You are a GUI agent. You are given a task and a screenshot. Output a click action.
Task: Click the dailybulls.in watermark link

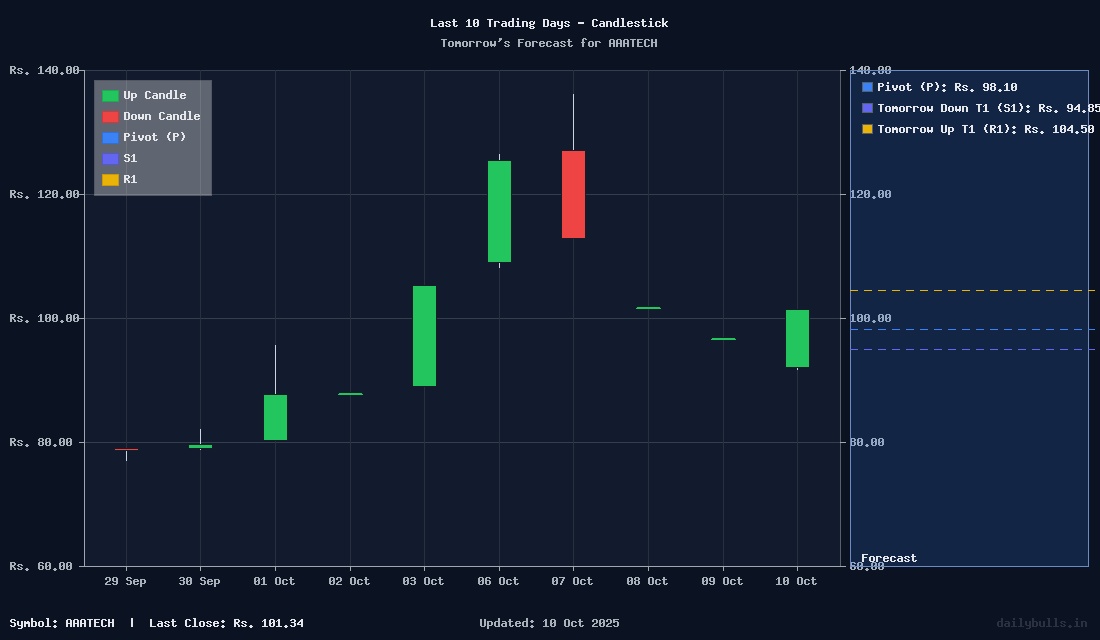[x=1041, y=623]
